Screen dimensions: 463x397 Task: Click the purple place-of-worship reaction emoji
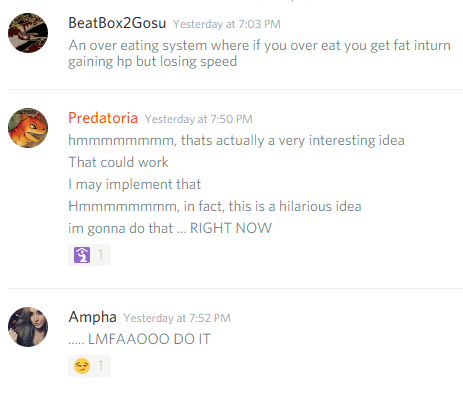coord(82,255)
